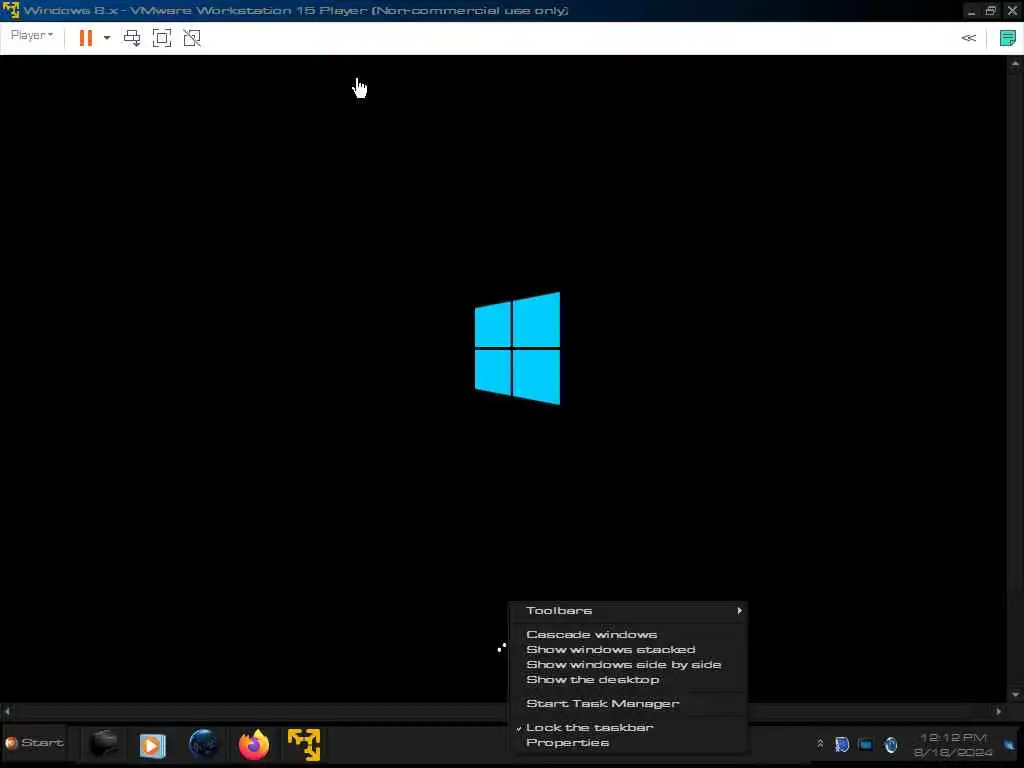
Task: Close the VMware Player window
Action: pos(1012,10)
